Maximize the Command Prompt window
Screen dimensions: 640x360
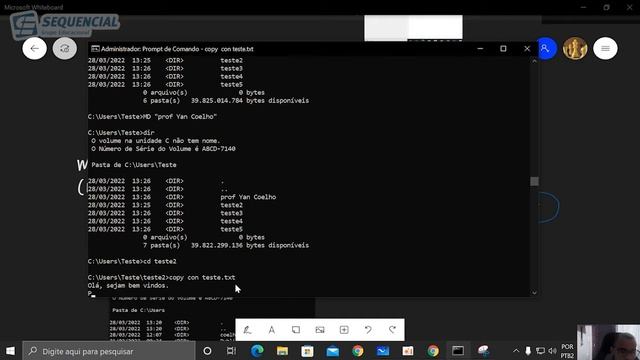(x=503, y=49)
